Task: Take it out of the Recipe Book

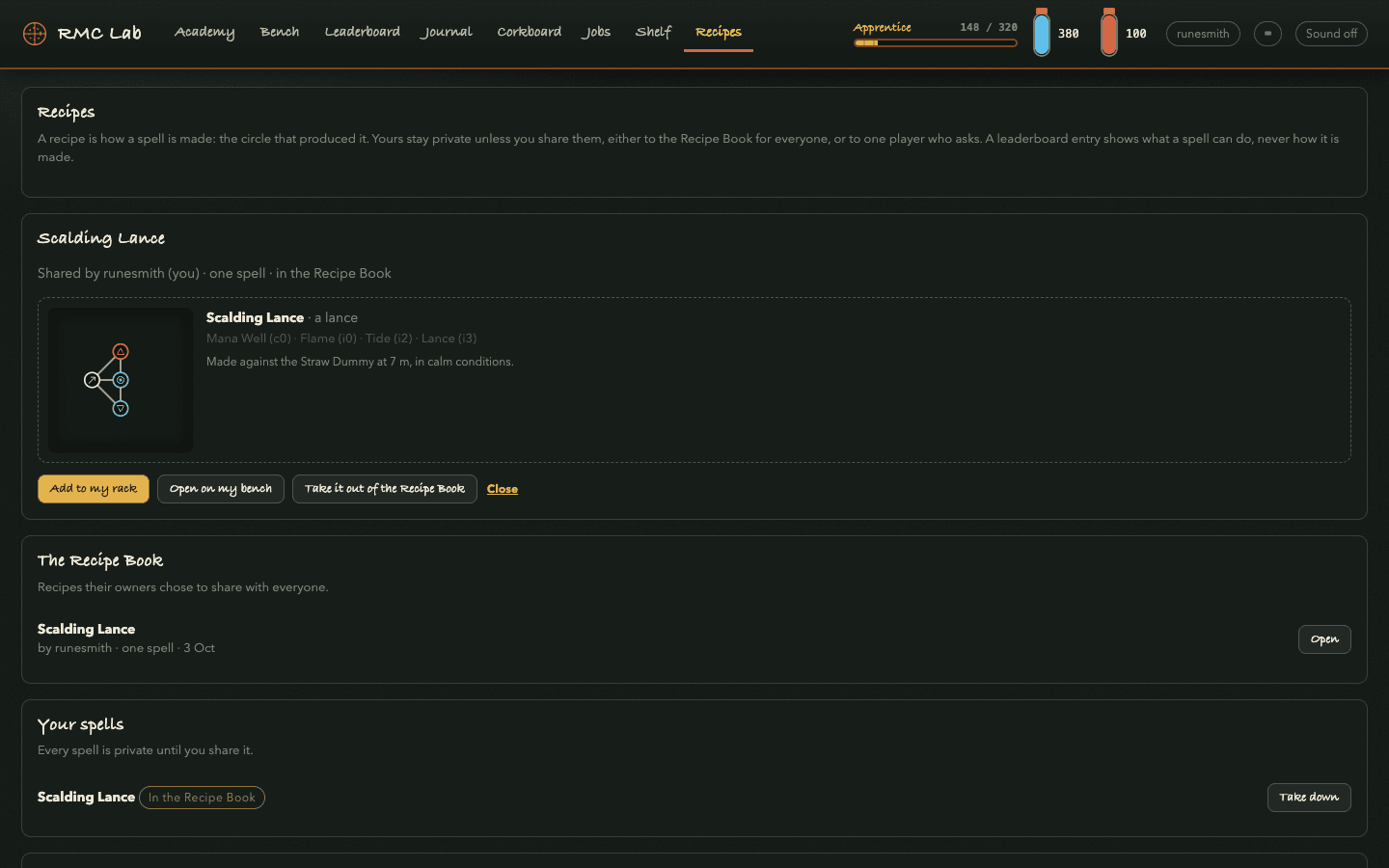Action: coord(385,489)
